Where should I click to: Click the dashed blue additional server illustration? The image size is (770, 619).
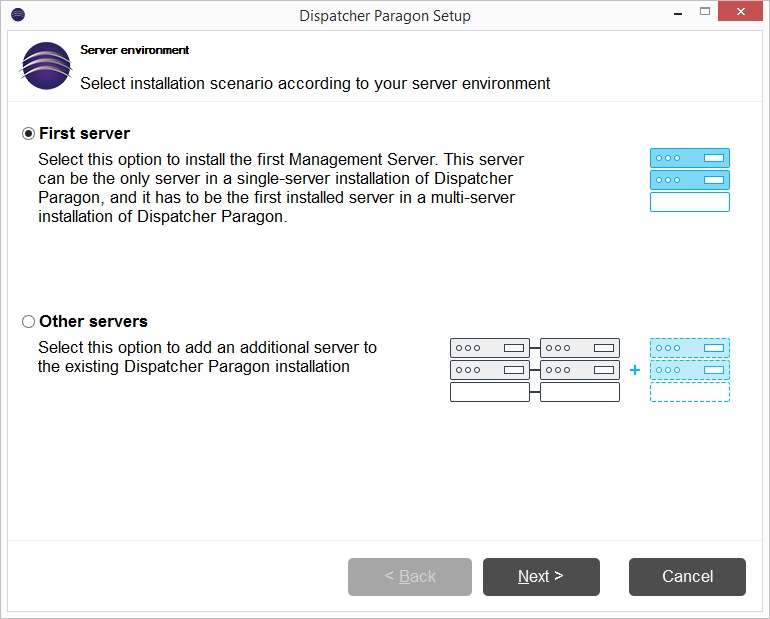(689, 370)
